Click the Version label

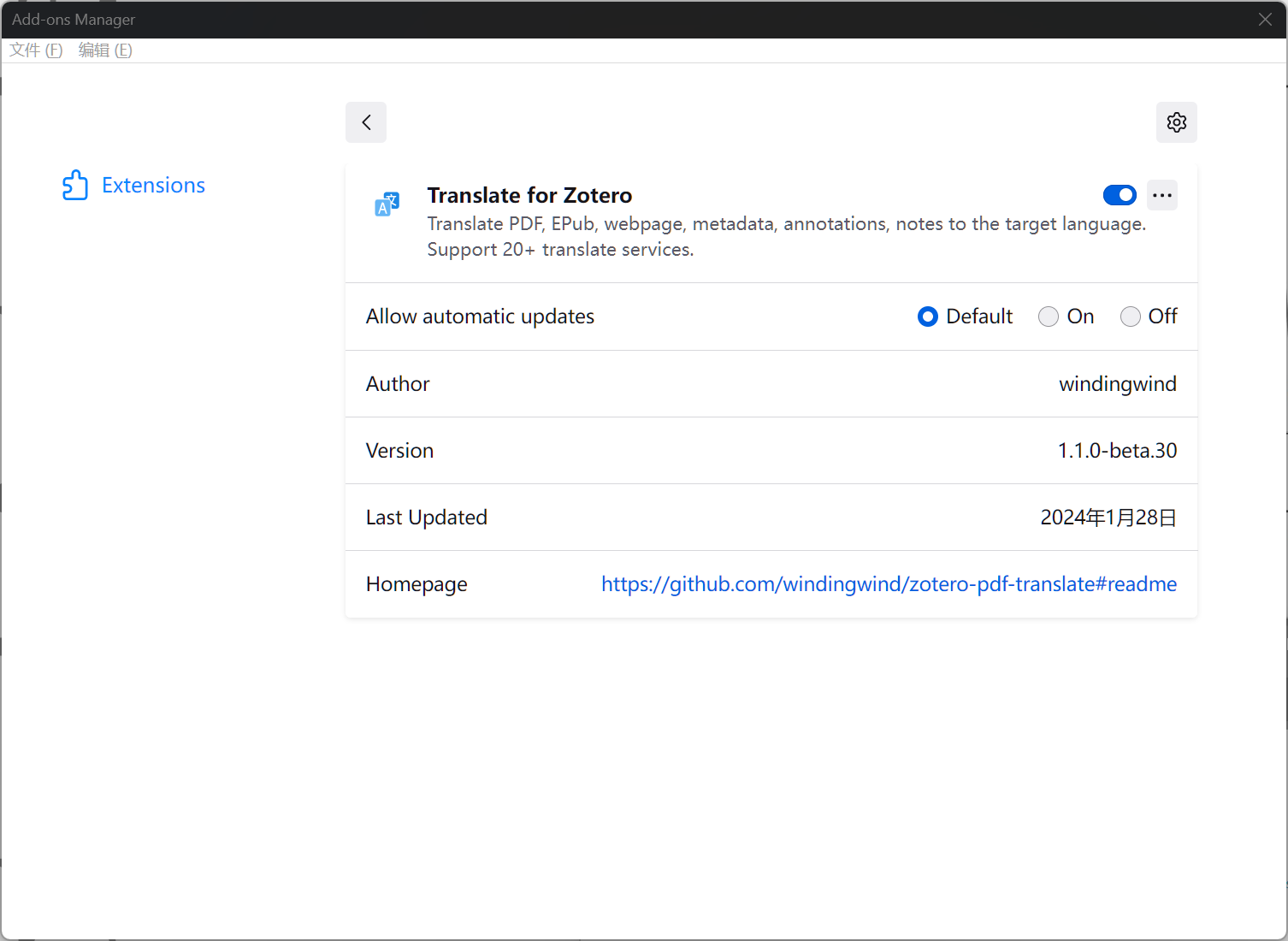coord(399,451)
